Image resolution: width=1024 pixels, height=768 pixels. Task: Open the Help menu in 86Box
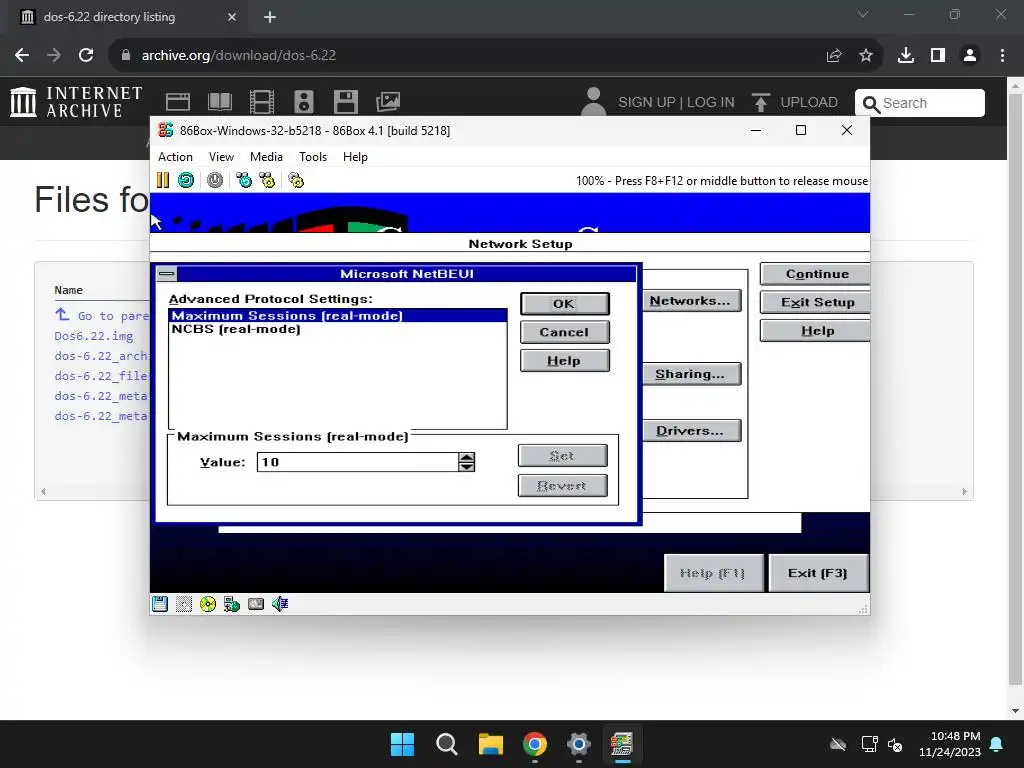355,157
